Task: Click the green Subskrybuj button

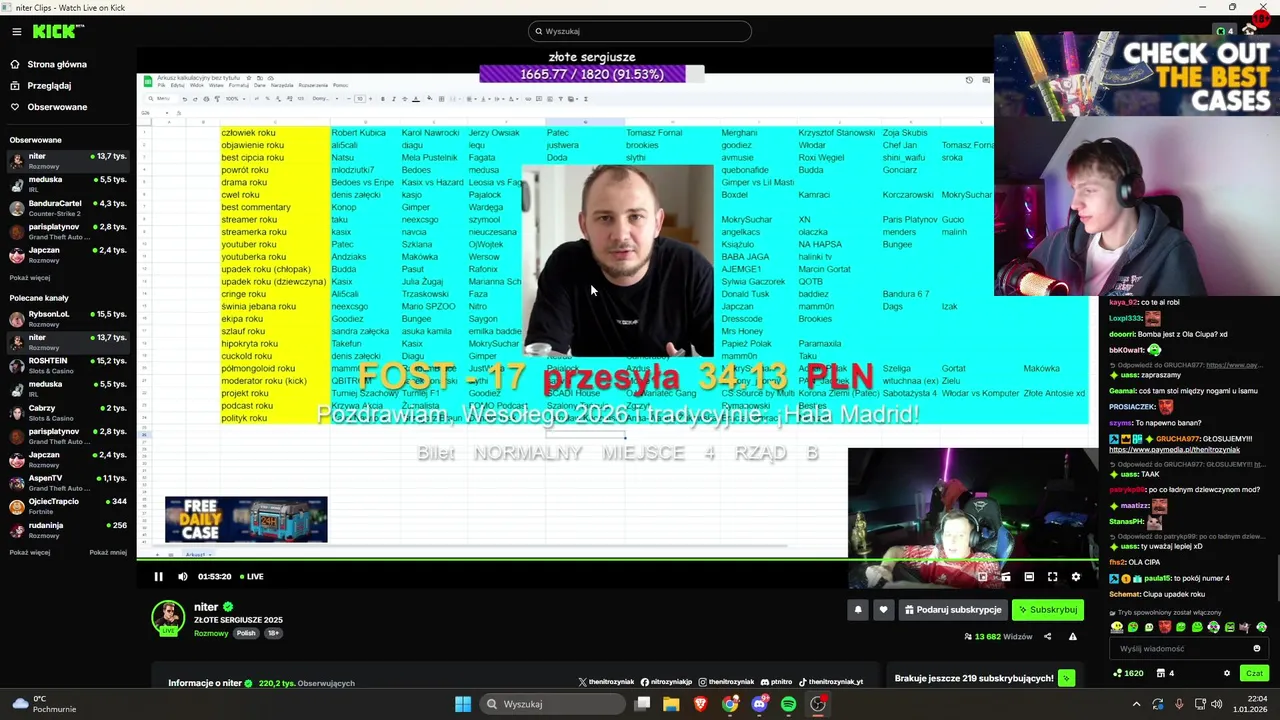Action: pyautogui.click(x=1048, y=609)
